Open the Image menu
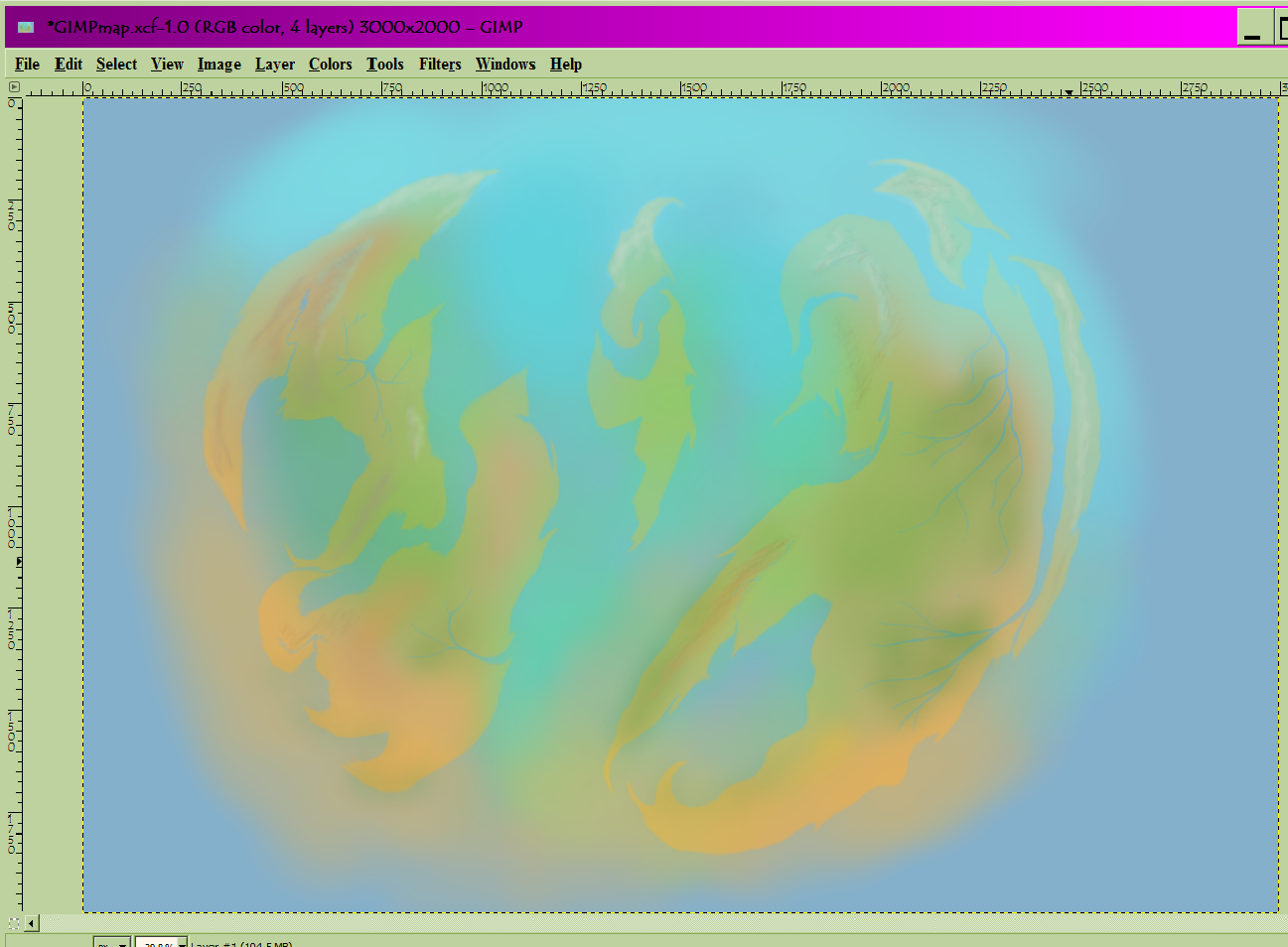The width and height of the screenshot is (1288, 947). [218, 64]
